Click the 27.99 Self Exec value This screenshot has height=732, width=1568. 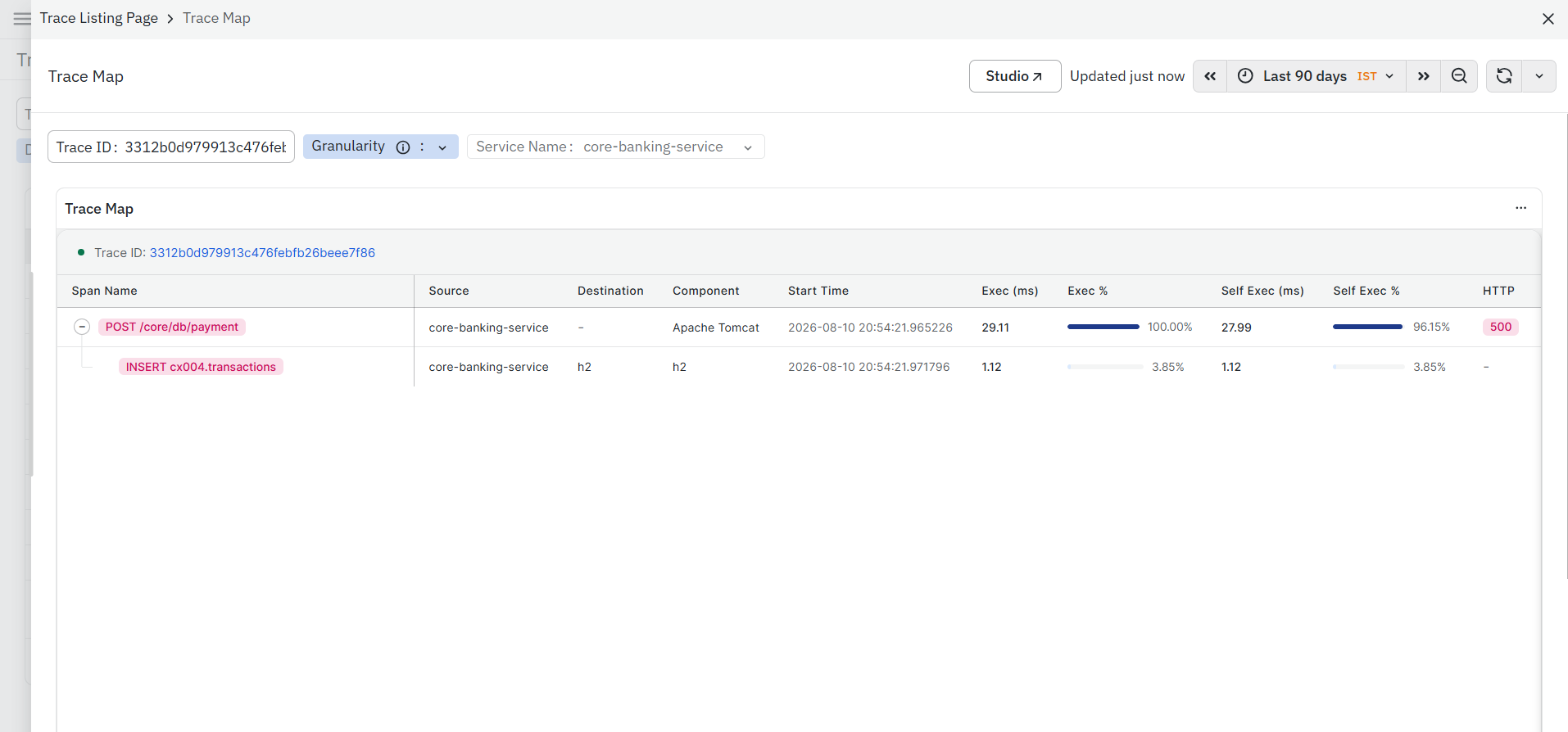click(x=1236, y=328)
